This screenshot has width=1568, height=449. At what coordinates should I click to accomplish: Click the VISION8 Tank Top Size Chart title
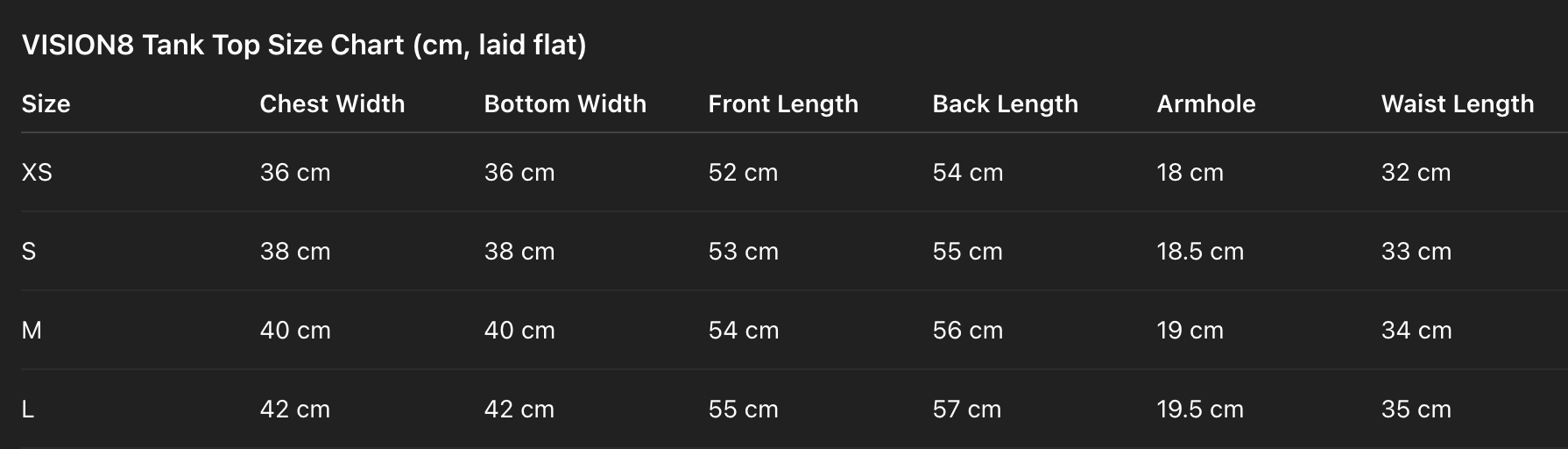304,45
